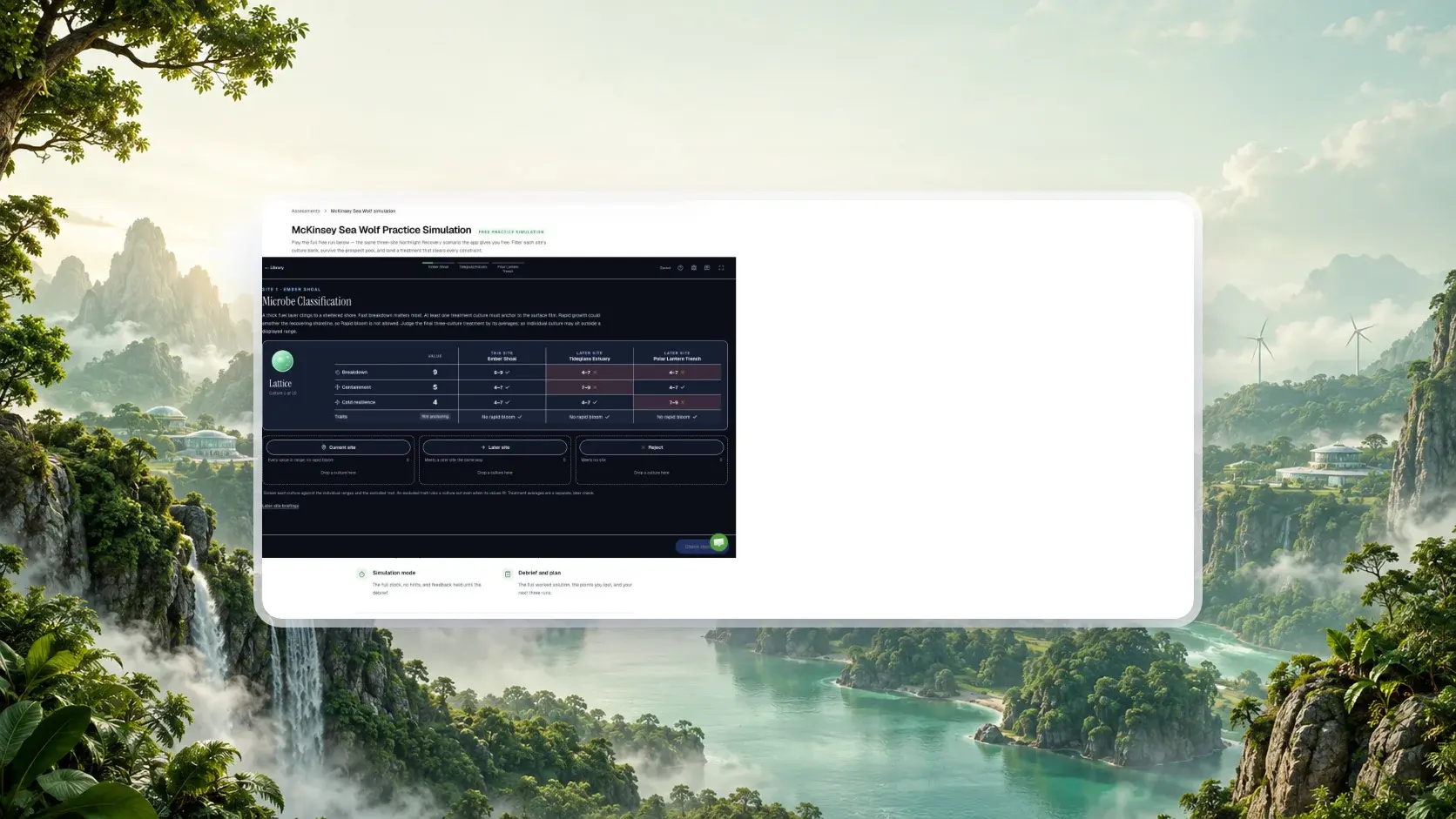Click the Ember Shoal column header
The image size is (1456, 819).
pyautogui.click(x=502, y=356)
